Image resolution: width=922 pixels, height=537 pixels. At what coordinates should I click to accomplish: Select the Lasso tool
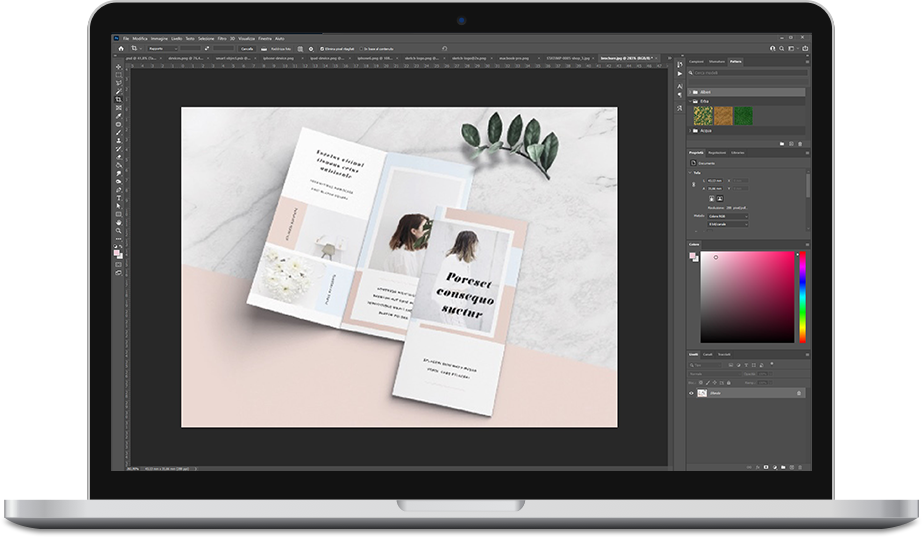[119, 83]
